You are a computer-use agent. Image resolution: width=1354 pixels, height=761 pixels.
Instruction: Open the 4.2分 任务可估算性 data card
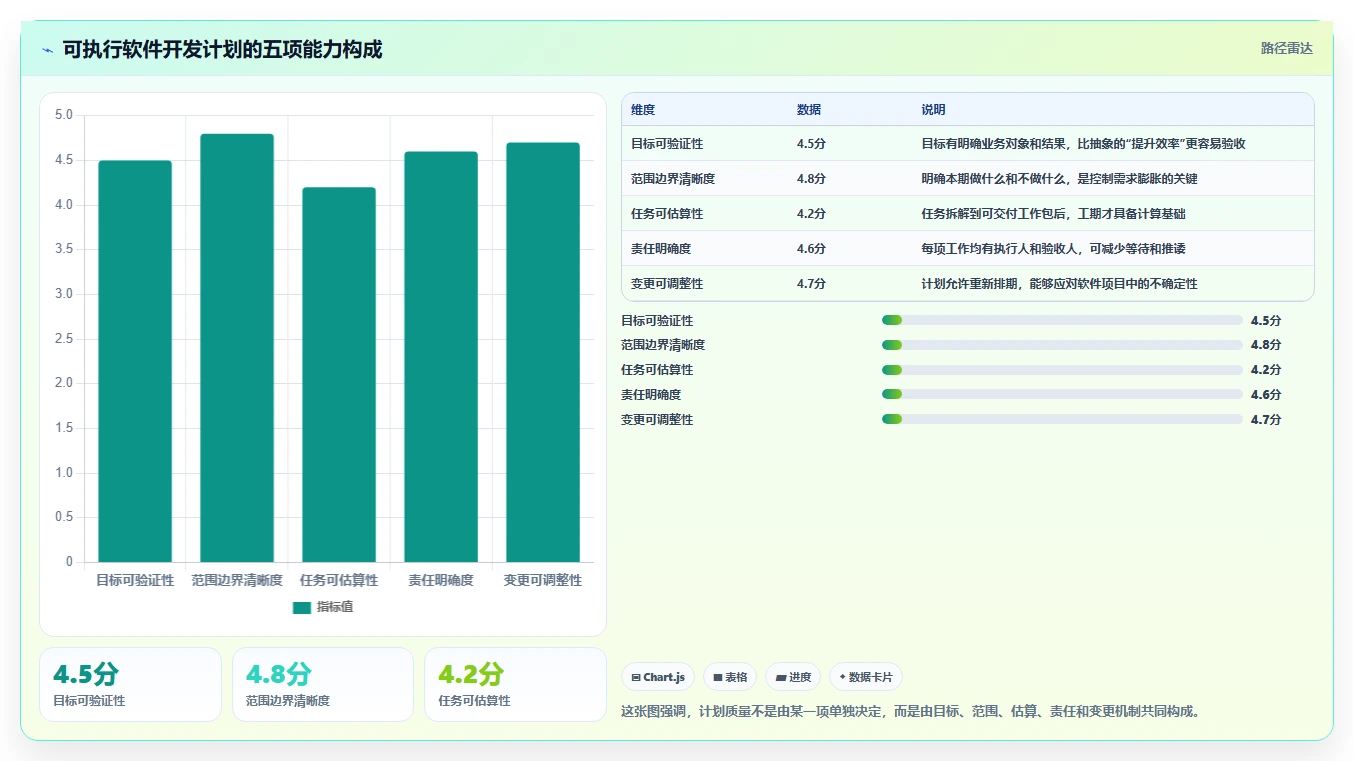click(515, 684)
